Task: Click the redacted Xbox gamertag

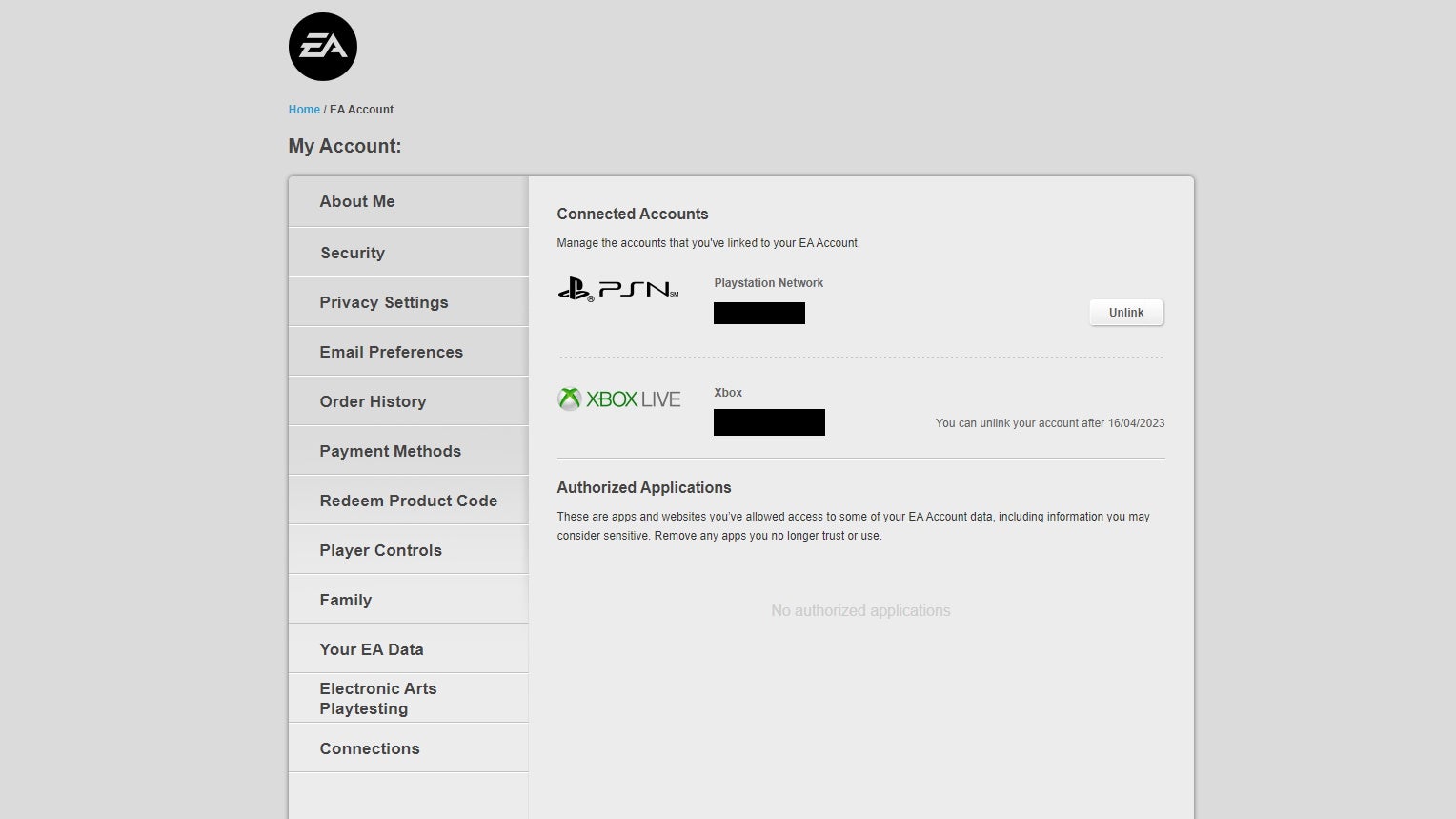Action: pos(769,422)
